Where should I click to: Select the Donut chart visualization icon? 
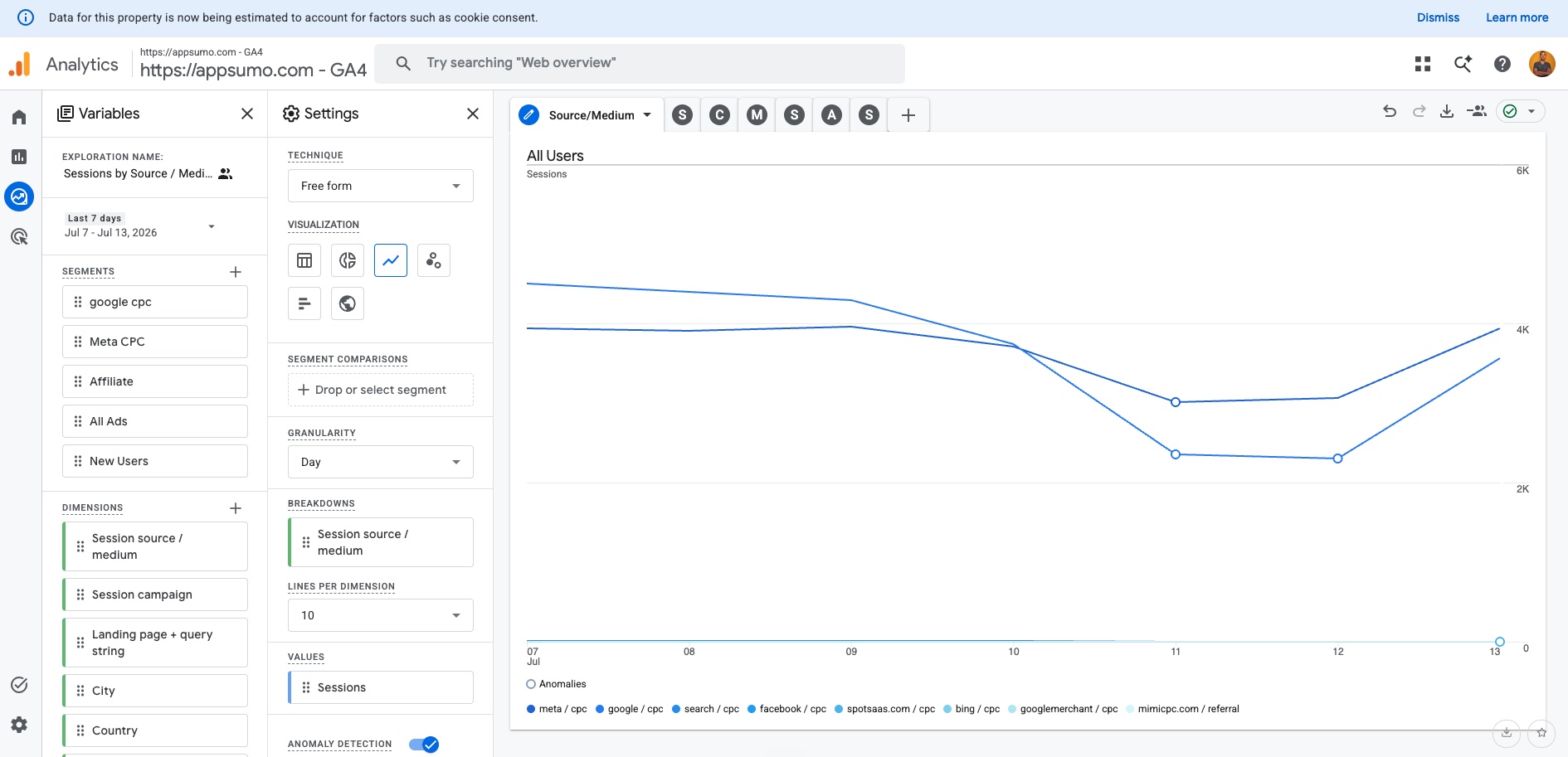348,260
